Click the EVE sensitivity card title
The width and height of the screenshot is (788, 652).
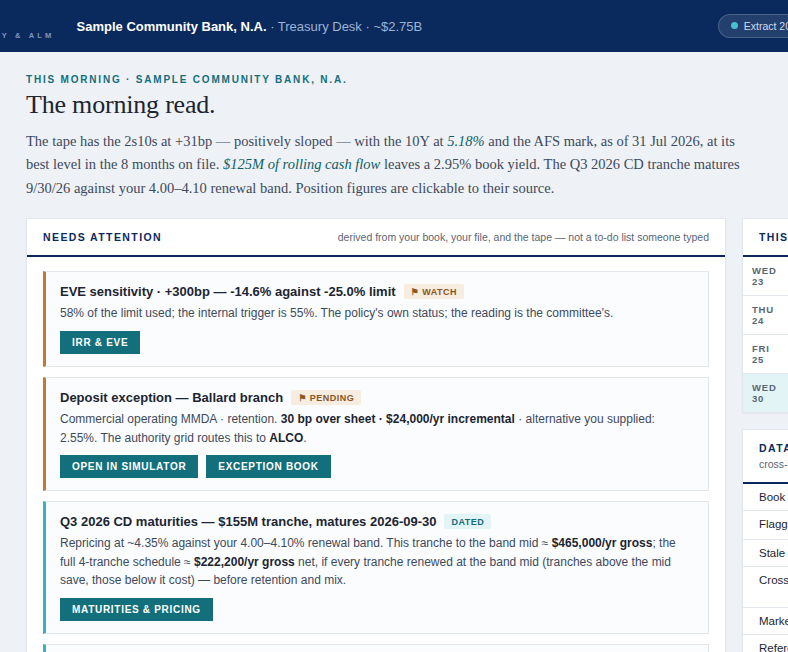[x=228, y=292]
